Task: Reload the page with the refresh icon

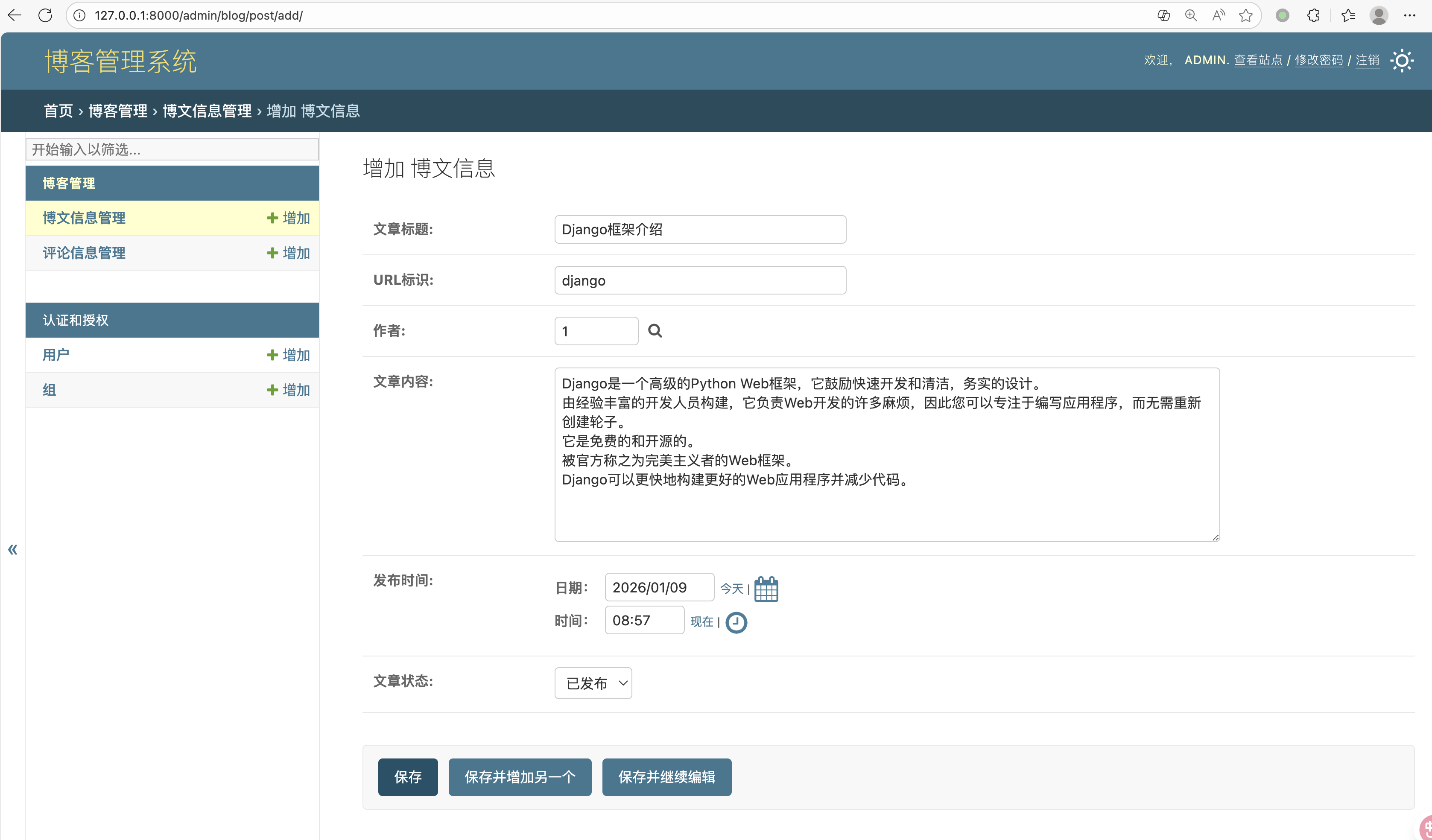Action: pos(45,15)
